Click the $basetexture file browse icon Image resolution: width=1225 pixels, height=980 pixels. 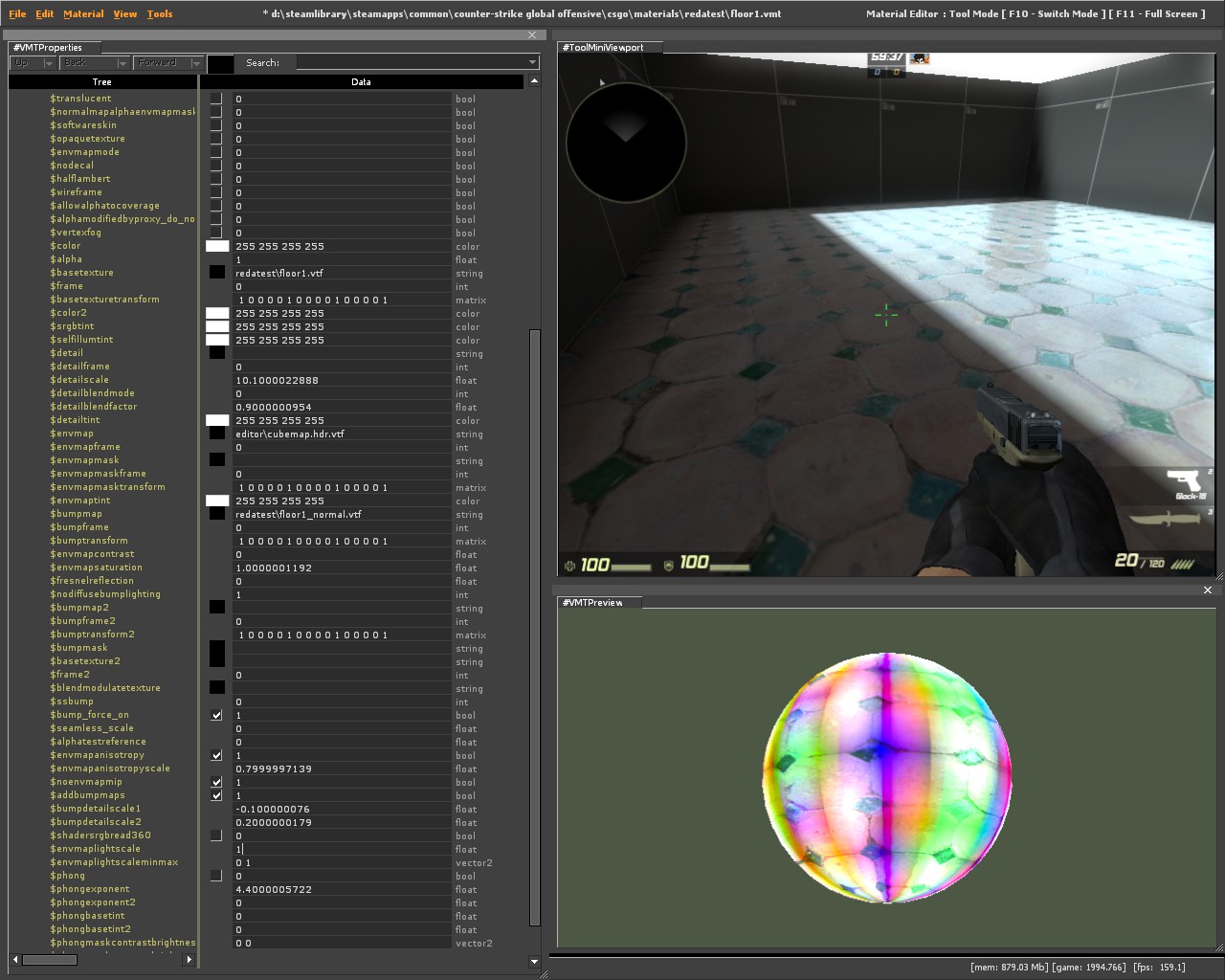217,273
